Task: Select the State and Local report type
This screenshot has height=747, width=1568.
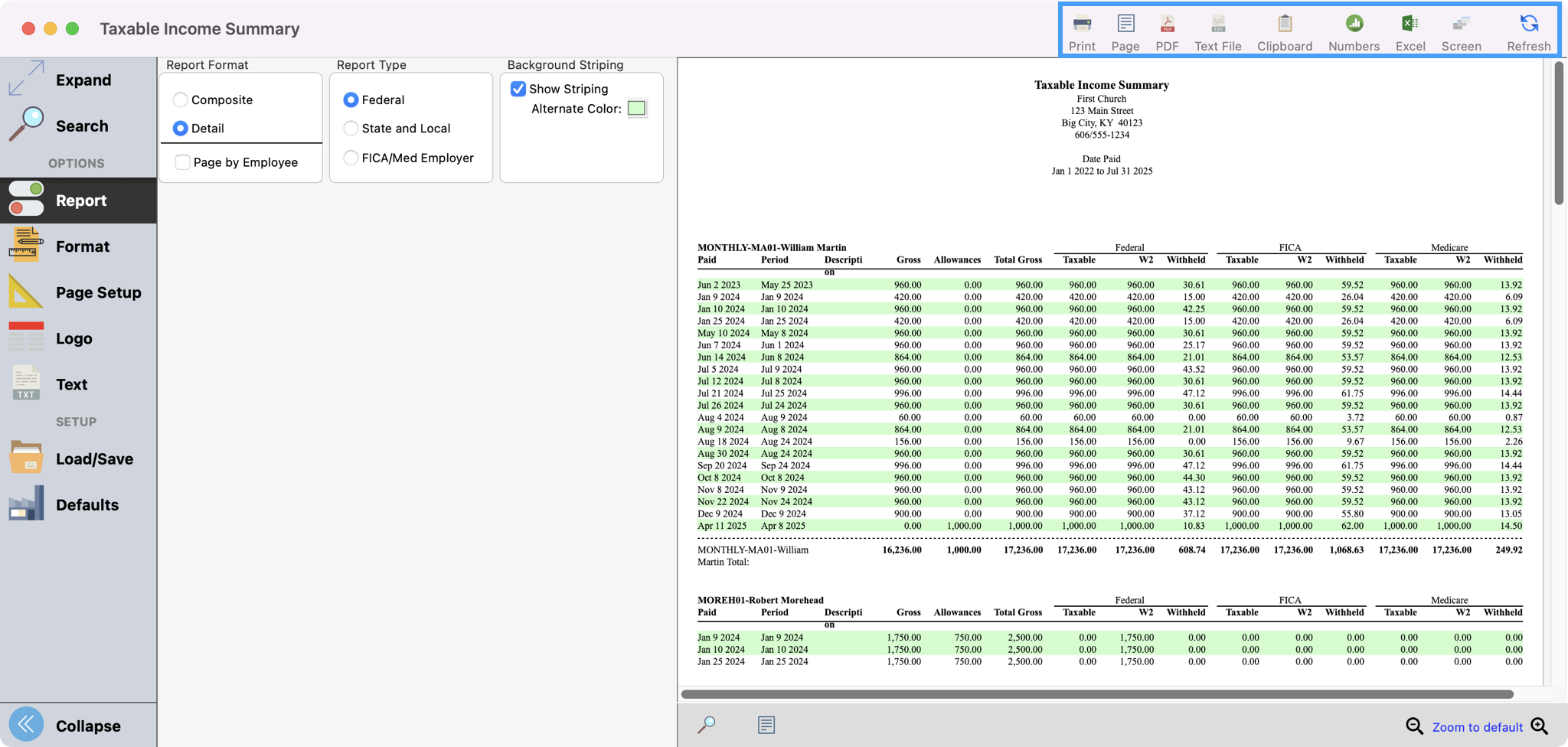Action: click(351, 128)
